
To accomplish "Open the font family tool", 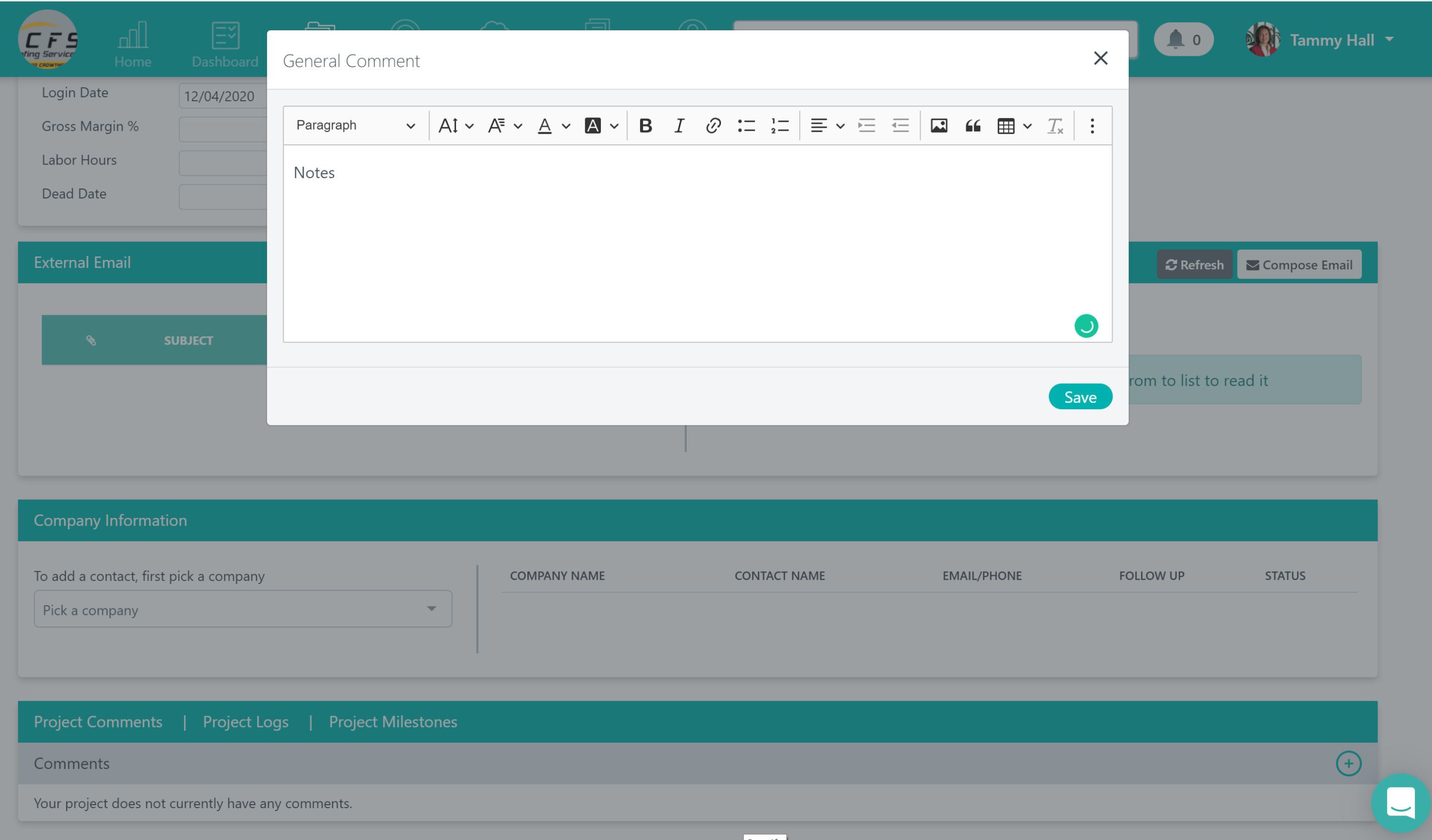I will click(496, 125).
